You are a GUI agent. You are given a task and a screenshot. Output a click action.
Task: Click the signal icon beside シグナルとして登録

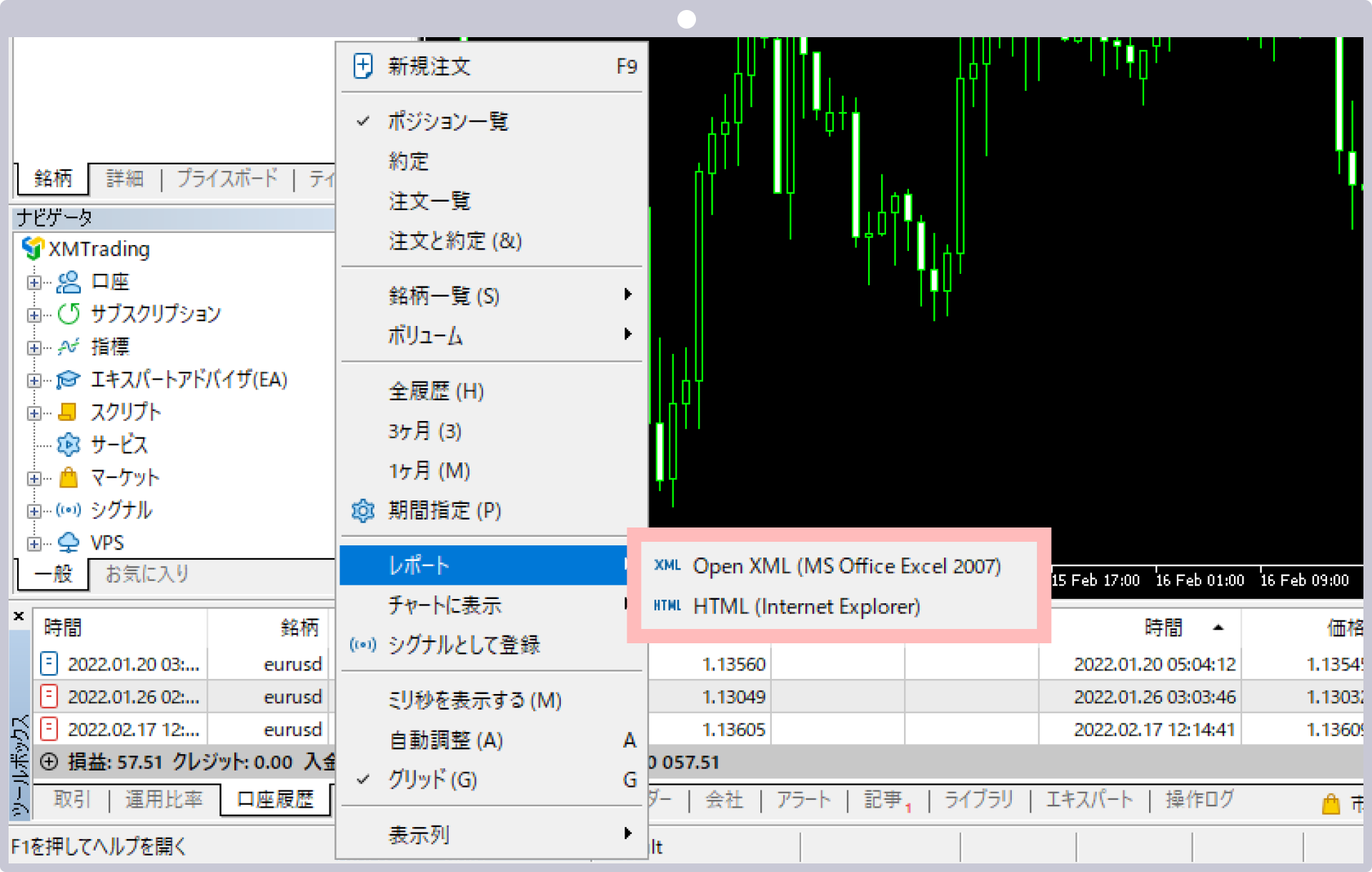pos(363,645)
